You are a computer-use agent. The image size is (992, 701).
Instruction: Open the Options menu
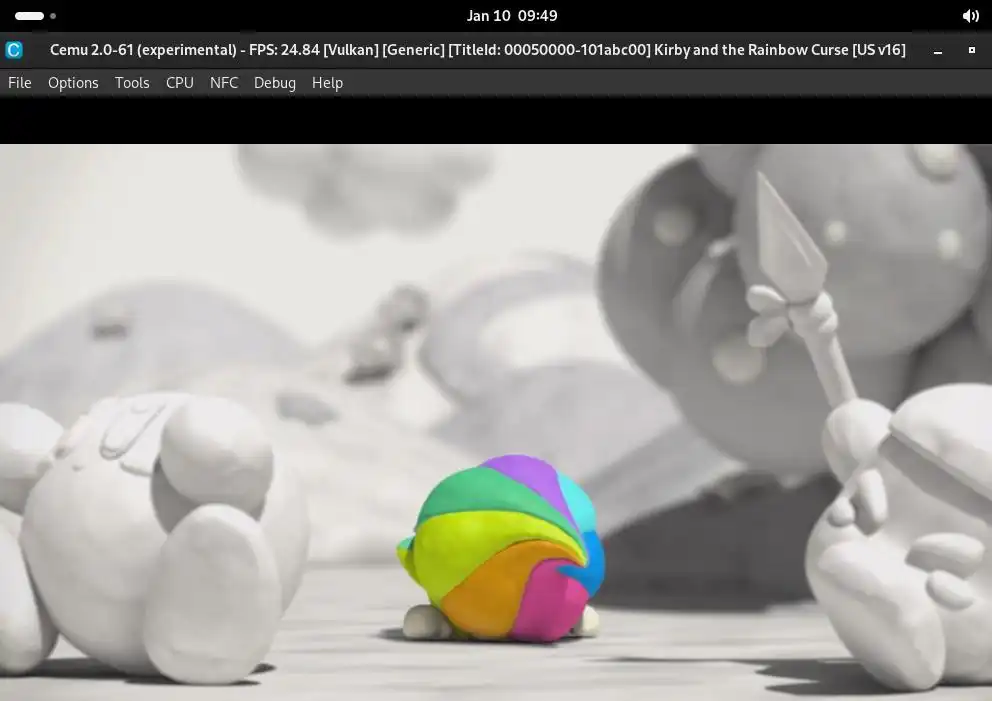(73, 83)
